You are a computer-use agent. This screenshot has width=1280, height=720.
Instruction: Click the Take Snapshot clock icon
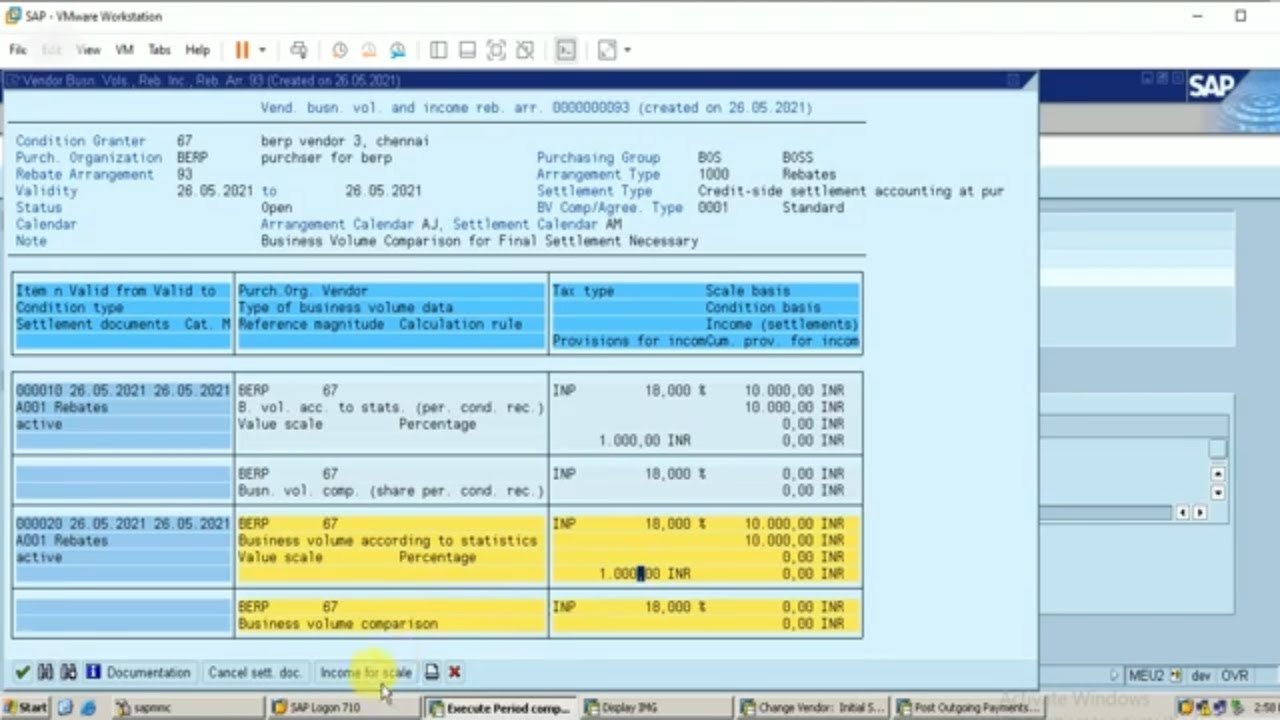[x=339, y=50]
